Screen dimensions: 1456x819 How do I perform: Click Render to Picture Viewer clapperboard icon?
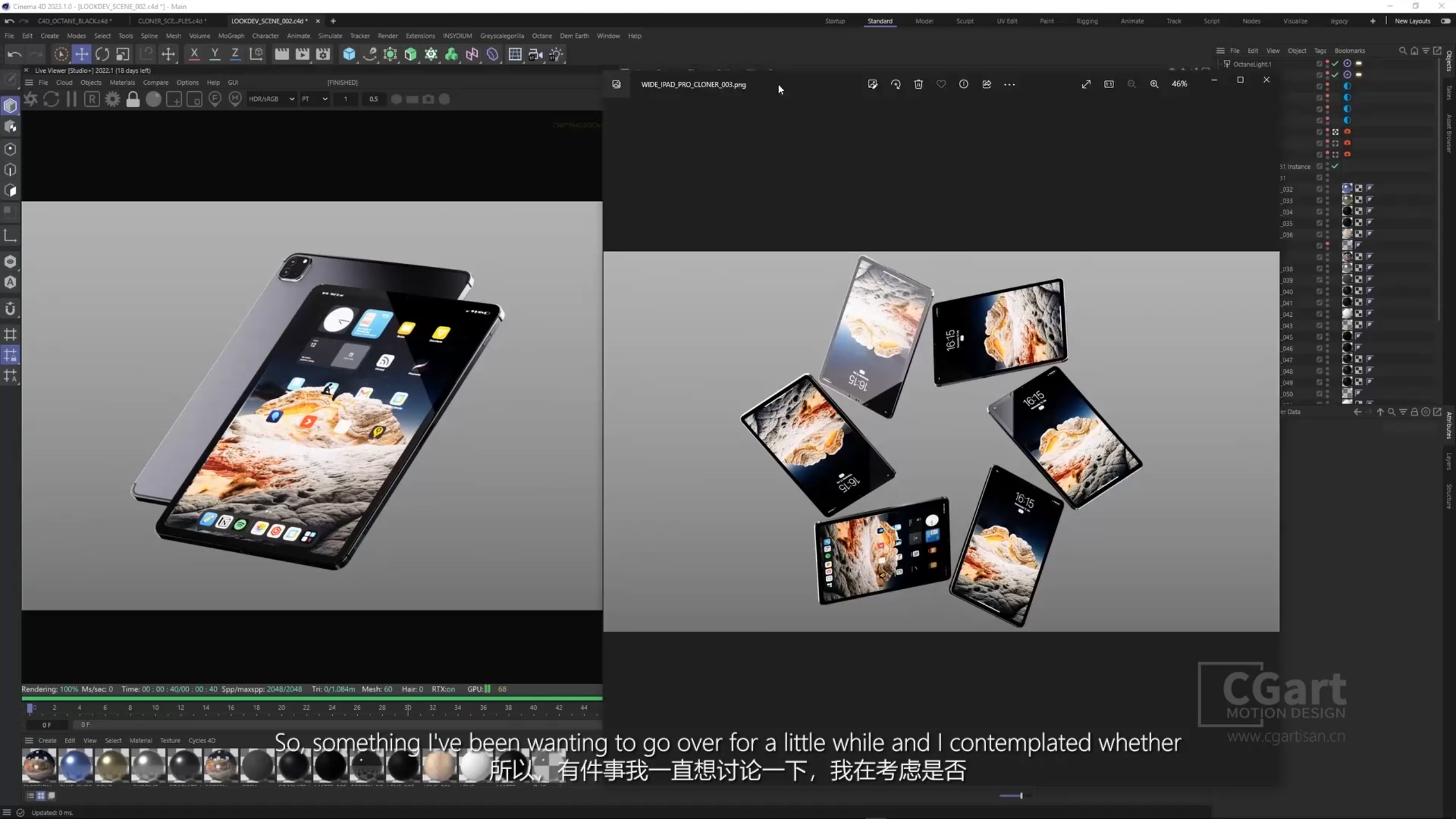pyautogui.click(x=303, y=54)
